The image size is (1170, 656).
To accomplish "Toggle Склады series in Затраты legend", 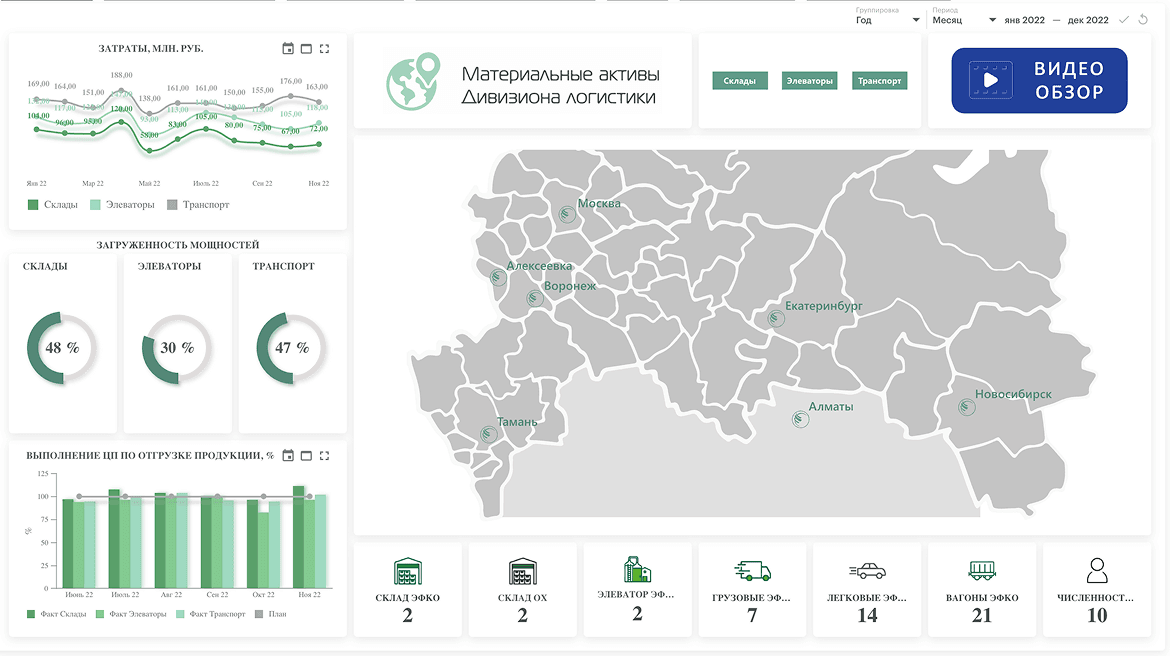I will [x=52, y=204].
